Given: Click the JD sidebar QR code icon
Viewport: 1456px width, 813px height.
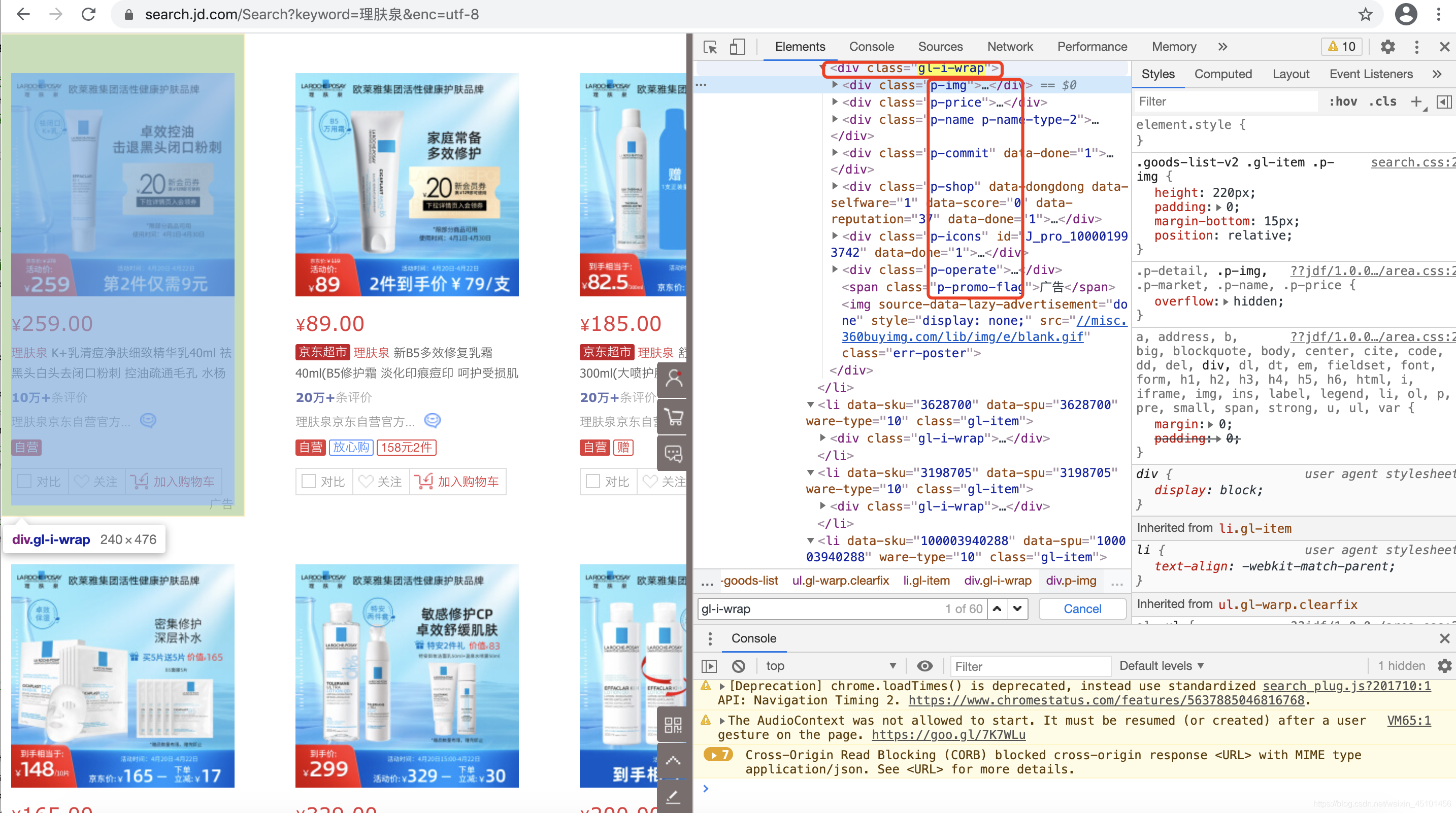Looking at the screenshot, I should click(673, 724).
